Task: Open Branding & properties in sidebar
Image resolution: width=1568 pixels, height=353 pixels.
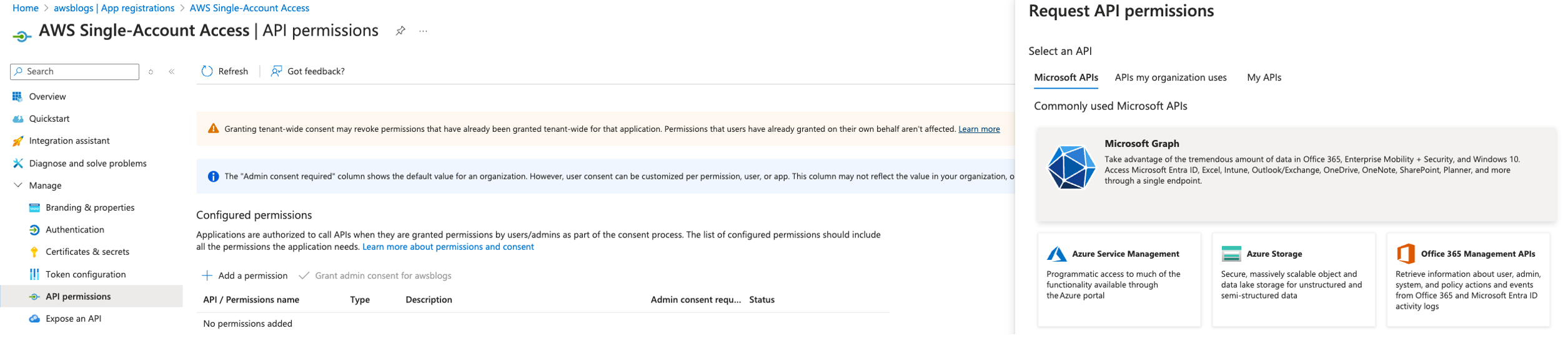Action: (91, 208)
